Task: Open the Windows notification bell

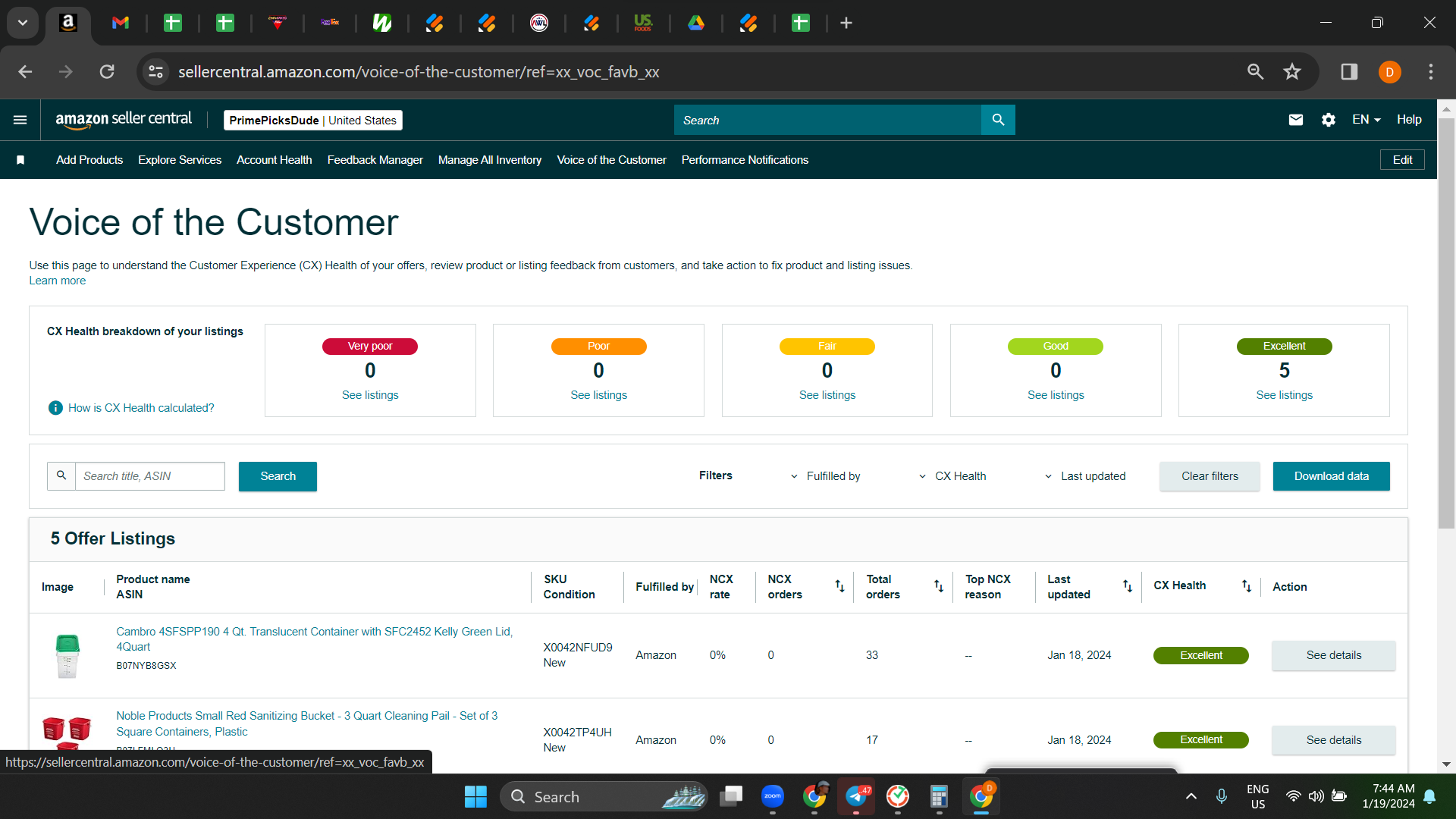Action: (1430, 796)
